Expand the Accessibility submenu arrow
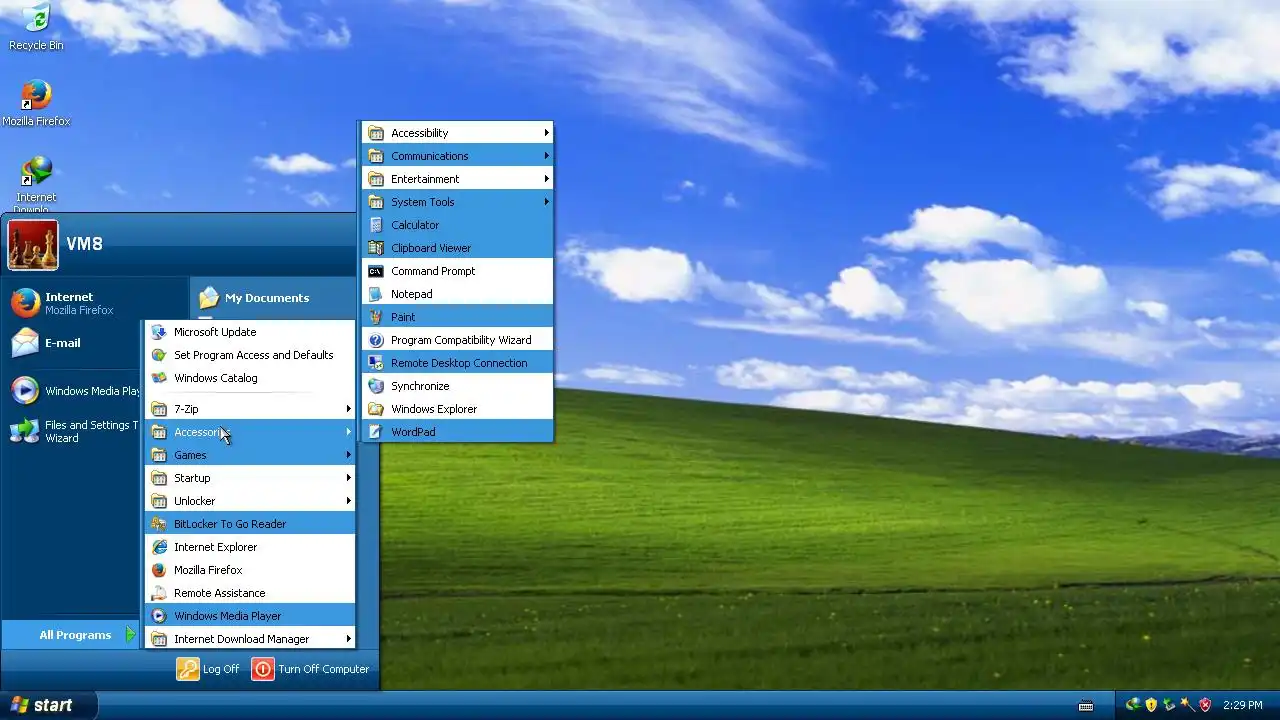The height and width of the screenshot is (720, 1280). coord(547,133)
